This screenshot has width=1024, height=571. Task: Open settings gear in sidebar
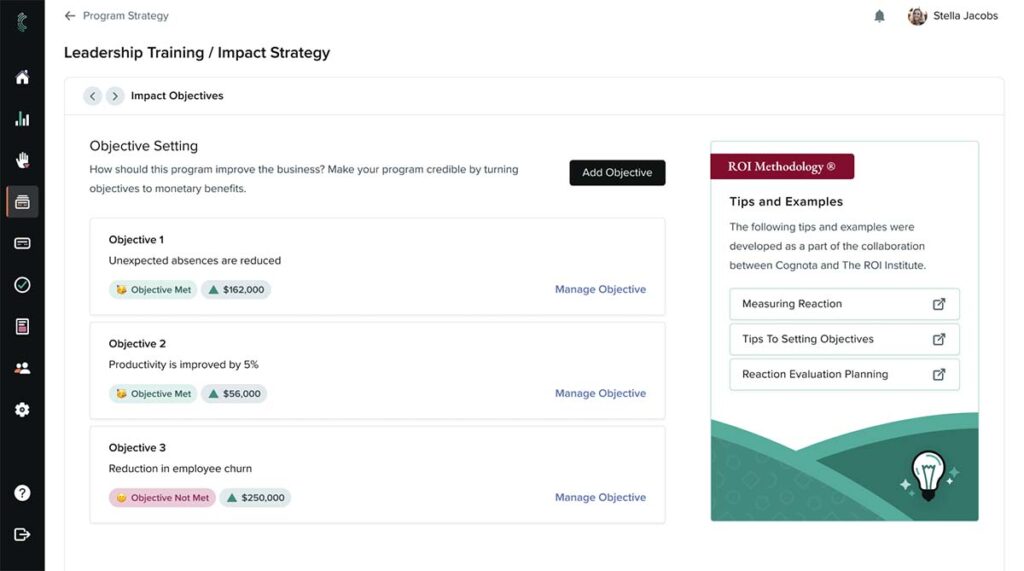tap(22, 410)
